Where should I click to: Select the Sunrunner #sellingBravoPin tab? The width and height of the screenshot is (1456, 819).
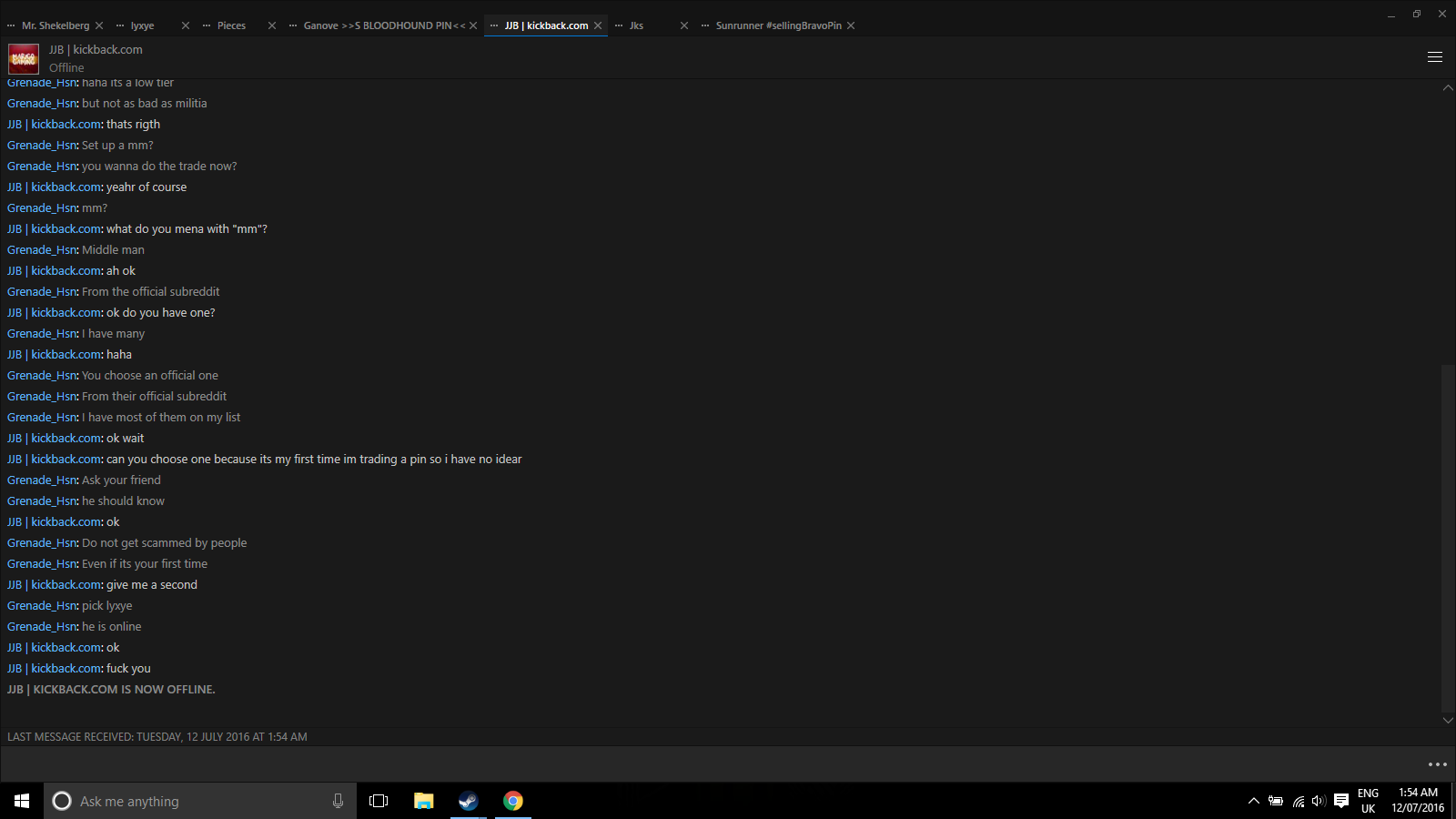tap(778, 25)
